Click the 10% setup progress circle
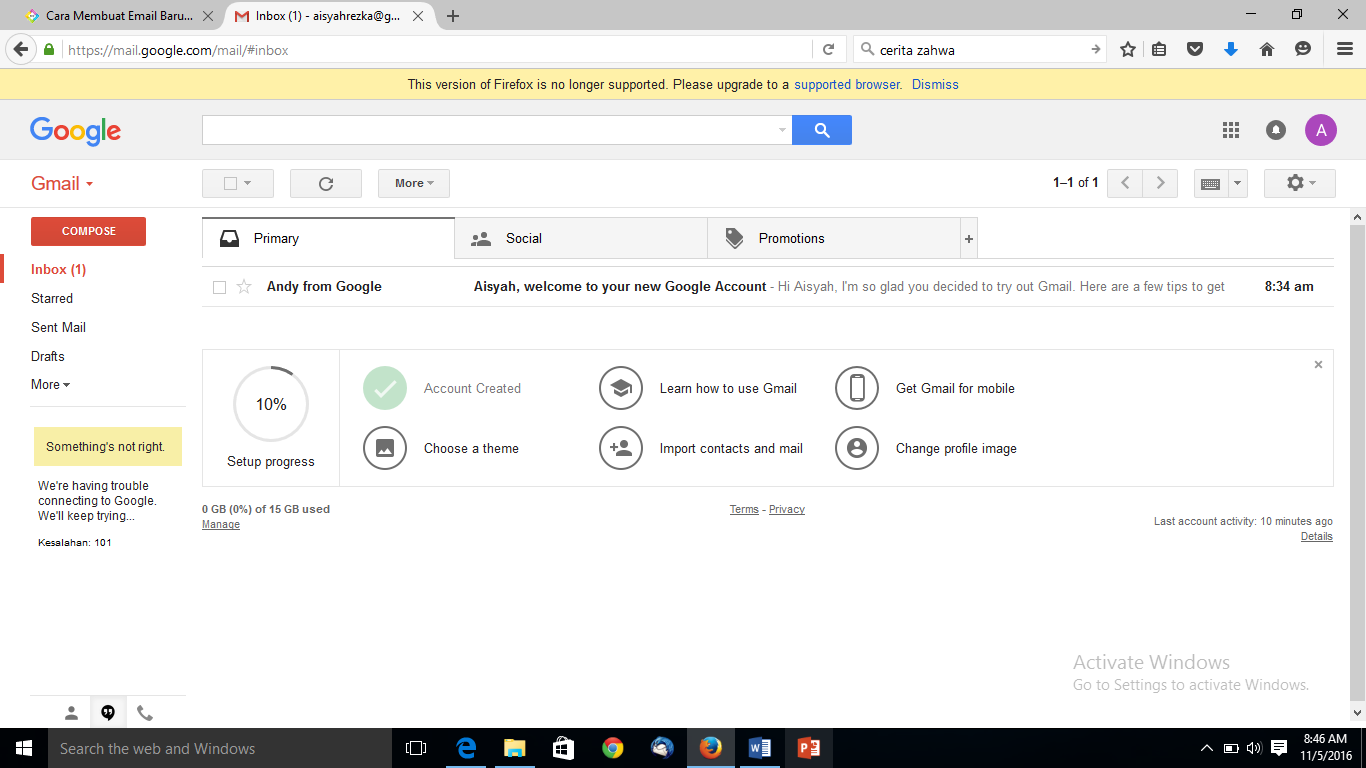 tap(271, 404)
